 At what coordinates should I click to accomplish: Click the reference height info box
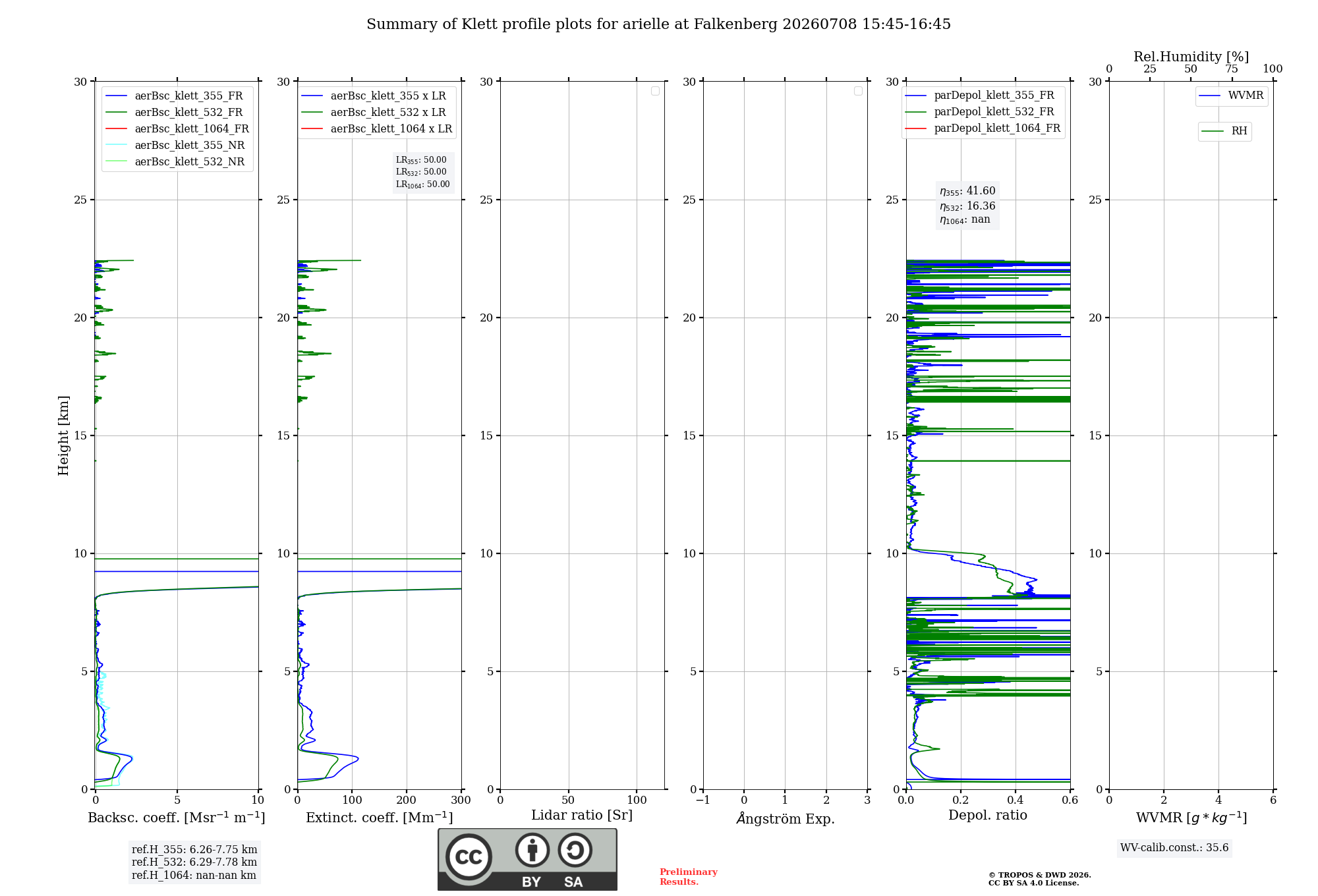click(194, 862)
